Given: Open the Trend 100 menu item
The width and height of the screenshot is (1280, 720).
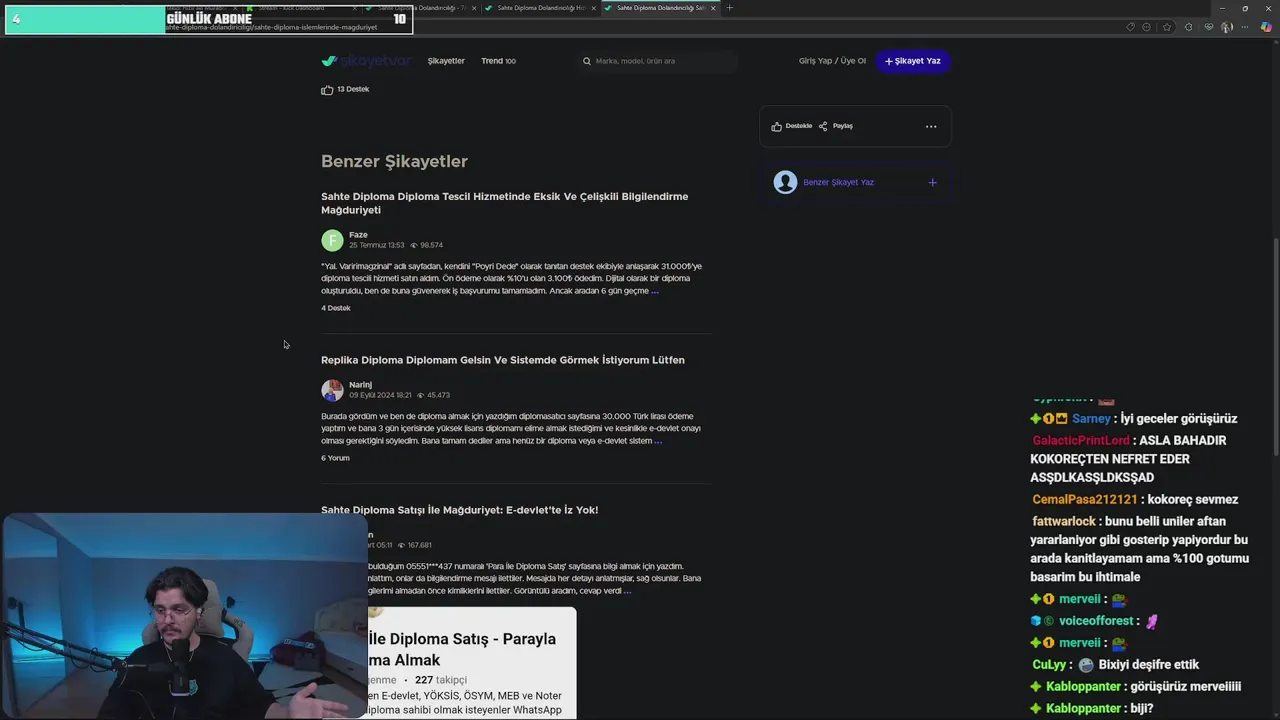Looking at the screenshot, I should click(498, 61).
